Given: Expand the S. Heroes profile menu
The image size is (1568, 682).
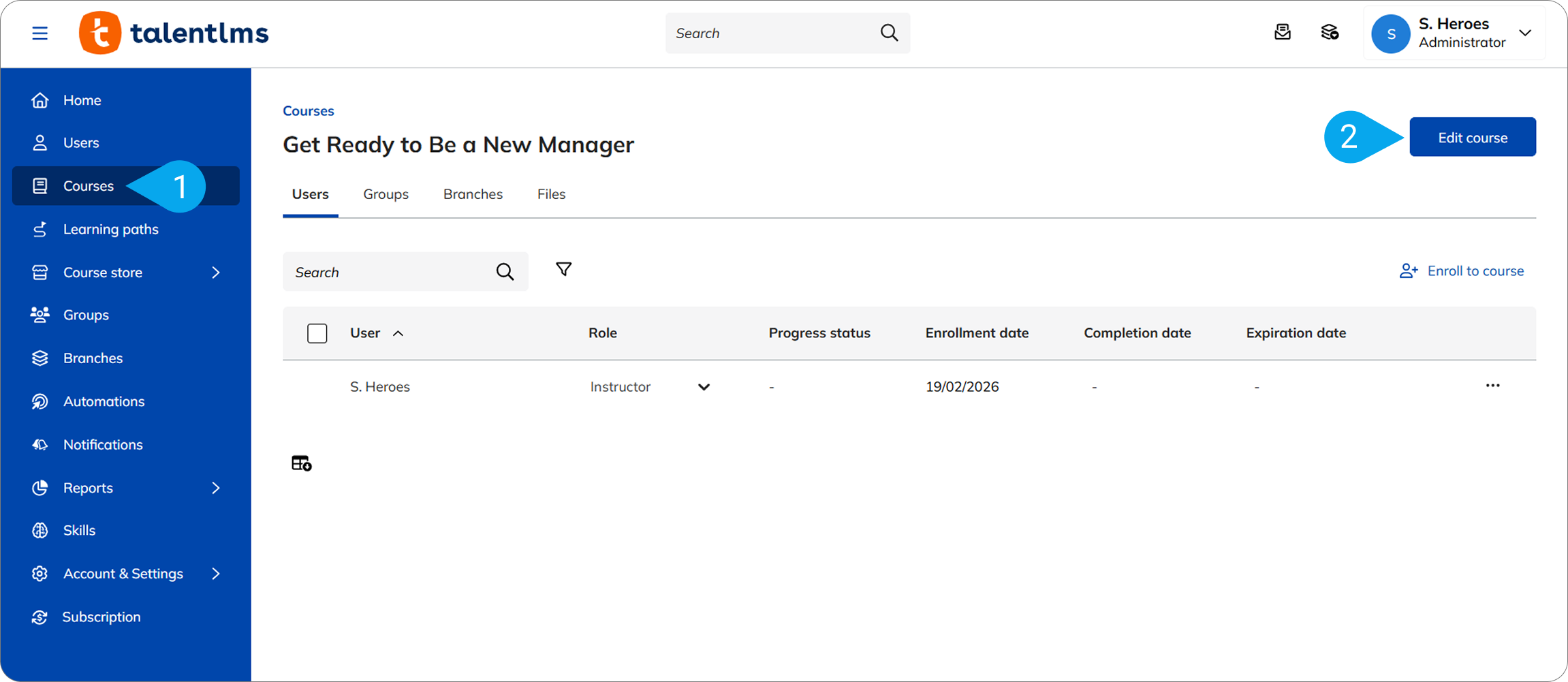Looking at the screenshot, I should [x=1525, y=33].
